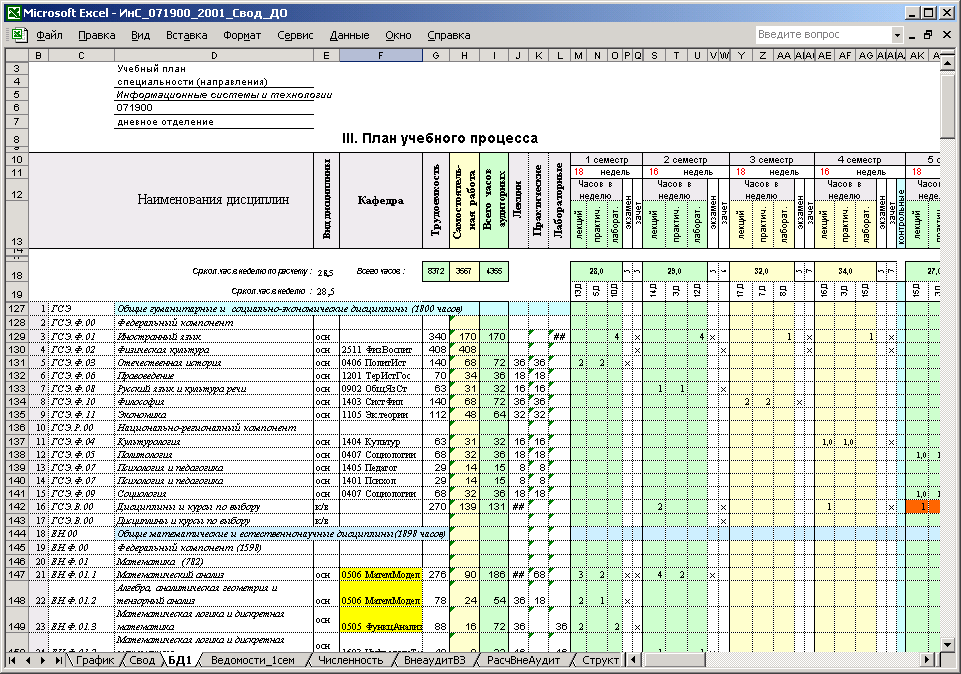Click the vertical scrollbar up arrow
The width and height of the screenshot is (961, 674).
946,62
